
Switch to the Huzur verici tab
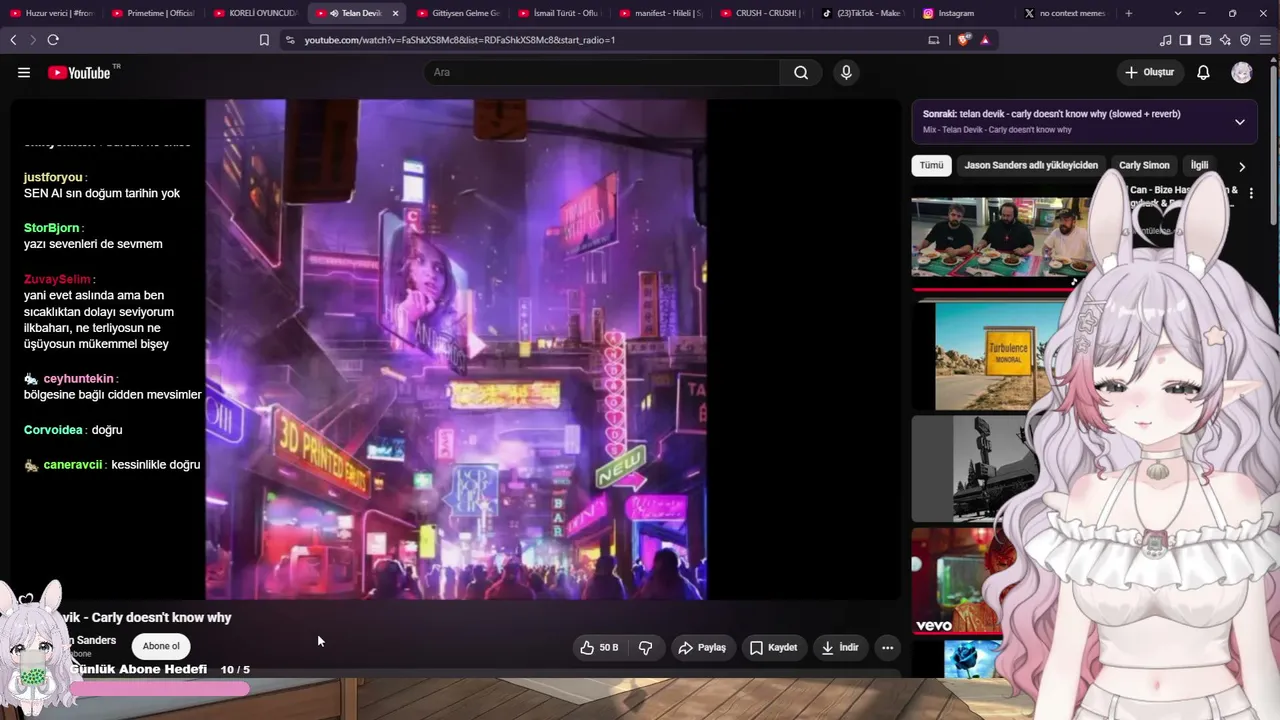(x=51, y=13)
